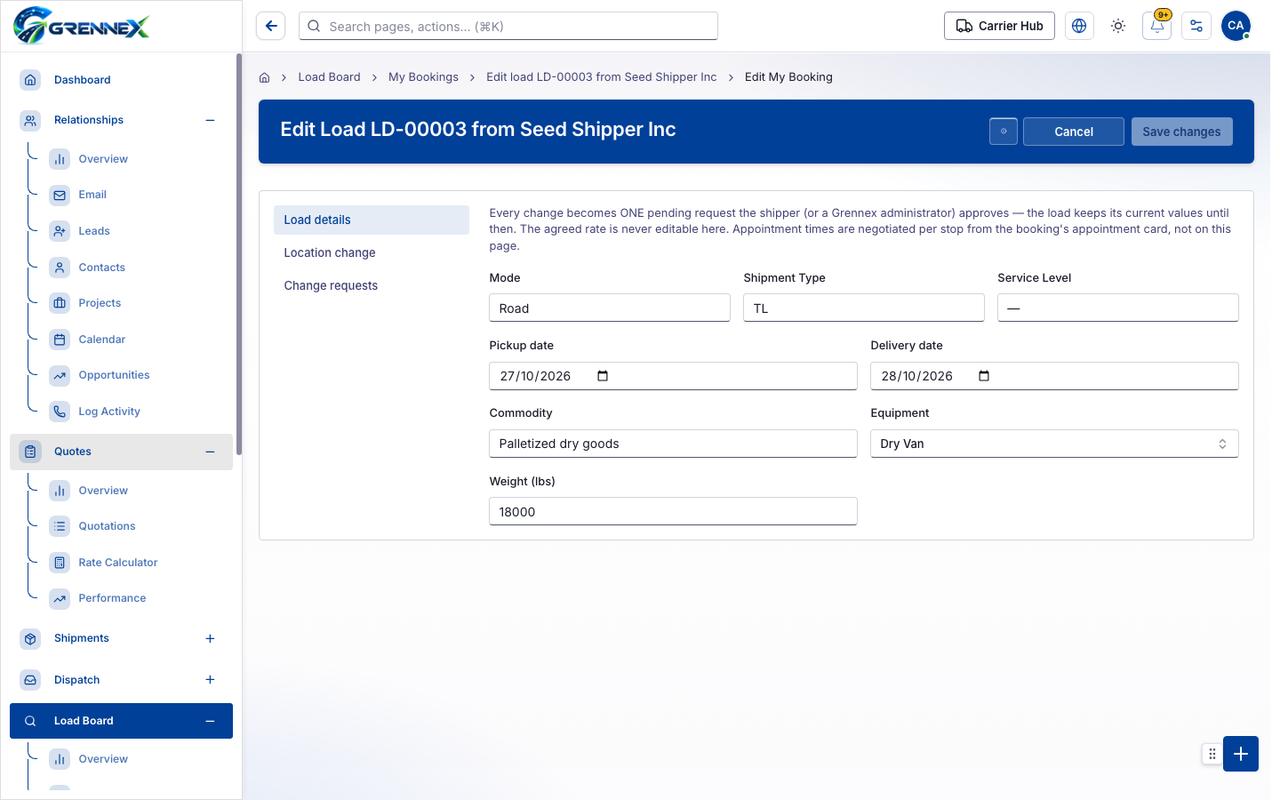Click the back arrow button
The width and height of the screenshot is (1280, 800).
click(x=271, y=26)
